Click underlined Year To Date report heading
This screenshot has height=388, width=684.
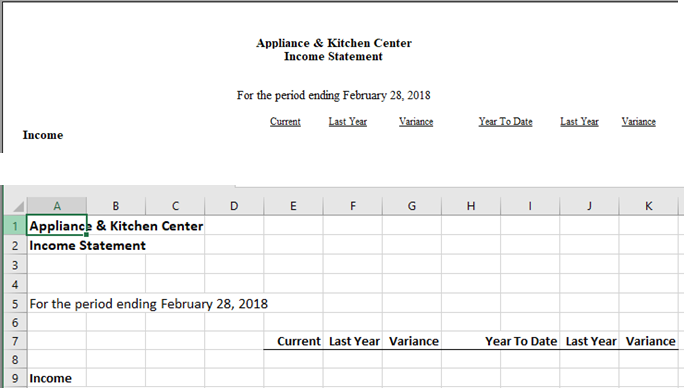[x=506, y=122]
